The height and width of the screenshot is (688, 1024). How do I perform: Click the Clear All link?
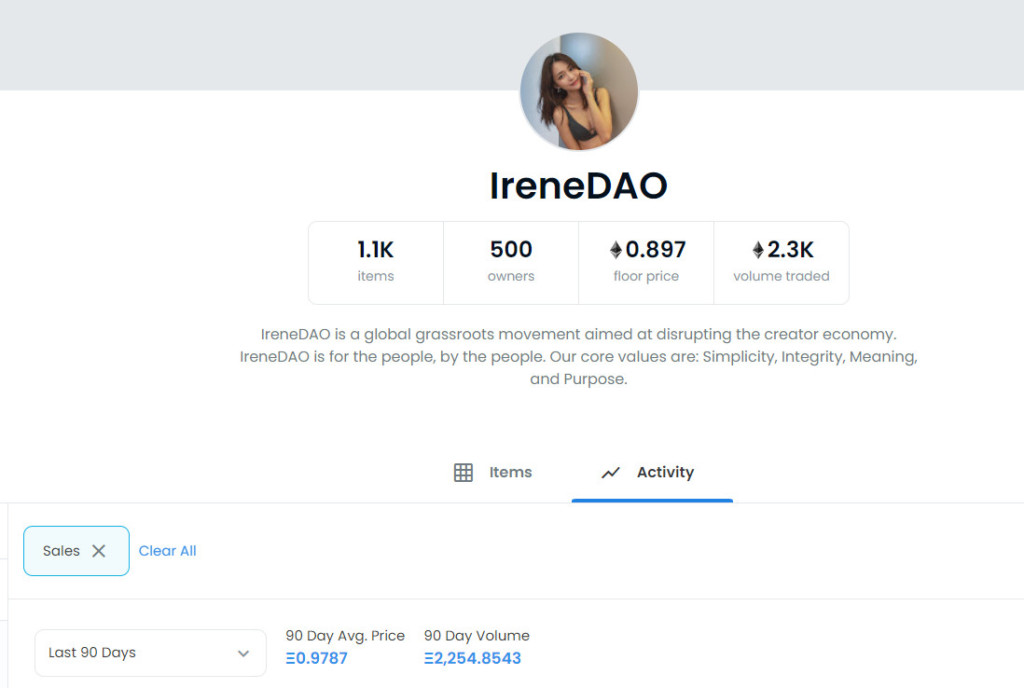click(x=167, y=551)
